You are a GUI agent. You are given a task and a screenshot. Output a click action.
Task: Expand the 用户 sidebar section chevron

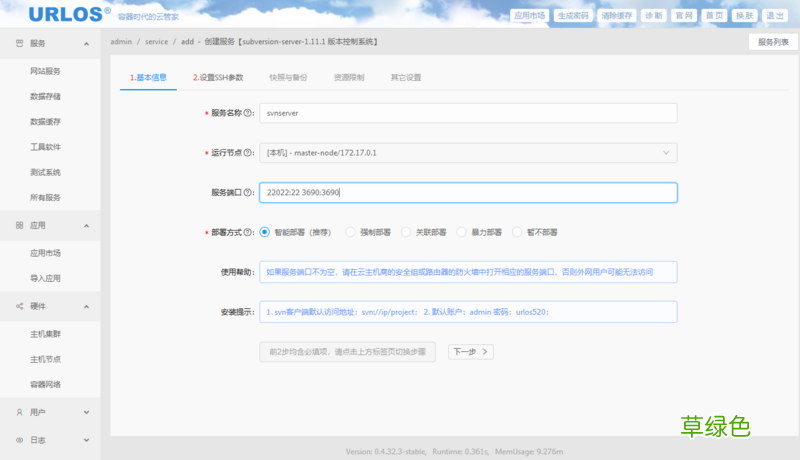coord(86,412)
